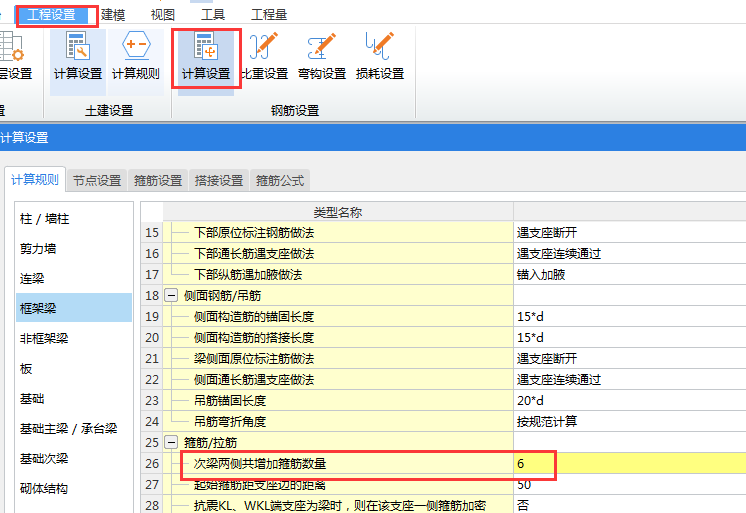Click row number 18 header
This screenshot has width=746, height=513.
click(152, 296)
